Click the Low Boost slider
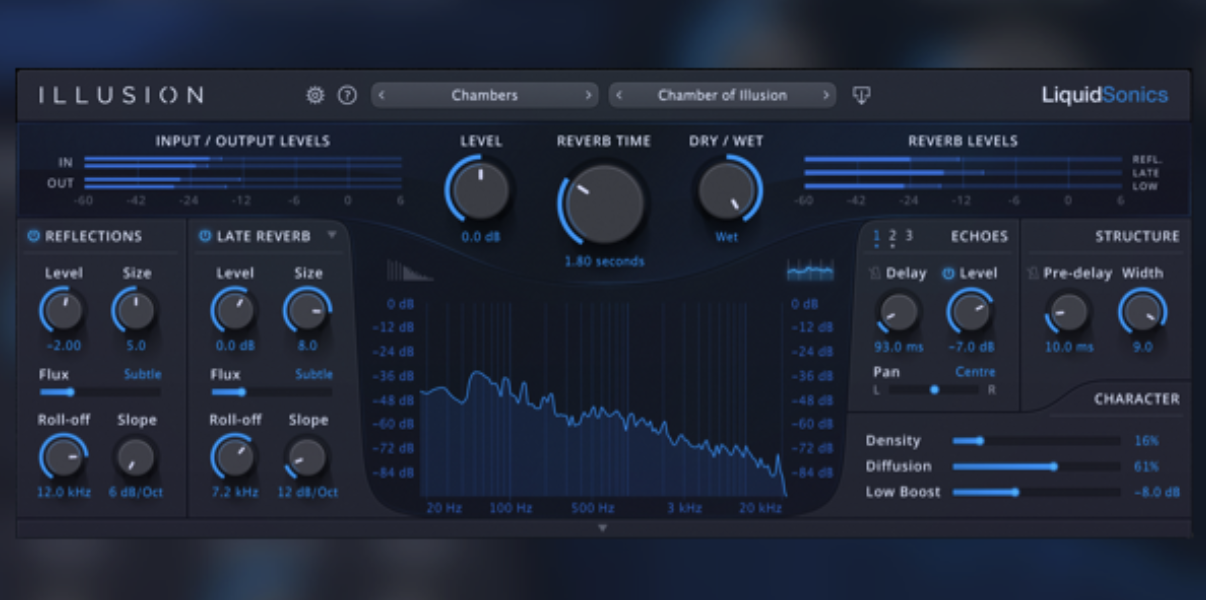Viewport: 1206px width, 600px height. pyautogui.click(x=1037, y=492)
